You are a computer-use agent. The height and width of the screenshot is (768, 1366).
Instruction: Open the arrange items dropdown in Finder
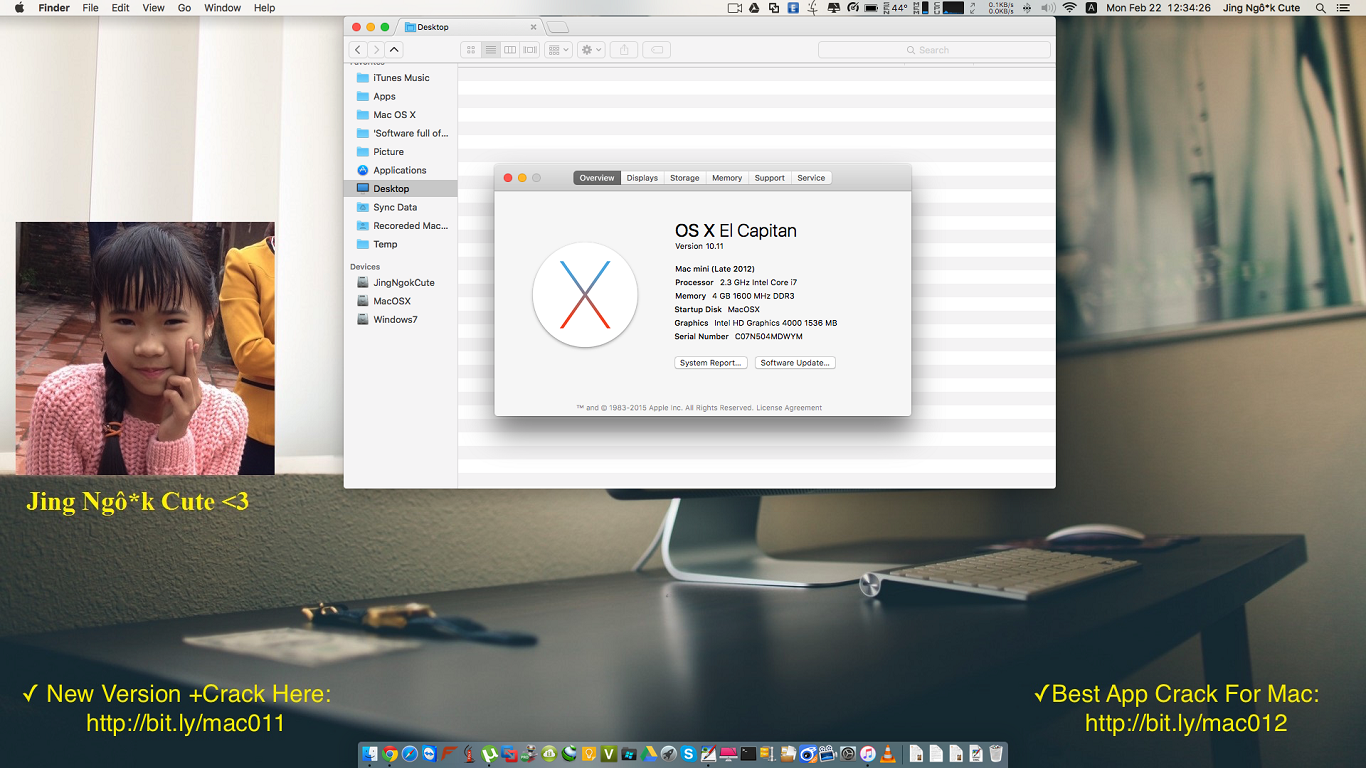[x=557, y=49]
